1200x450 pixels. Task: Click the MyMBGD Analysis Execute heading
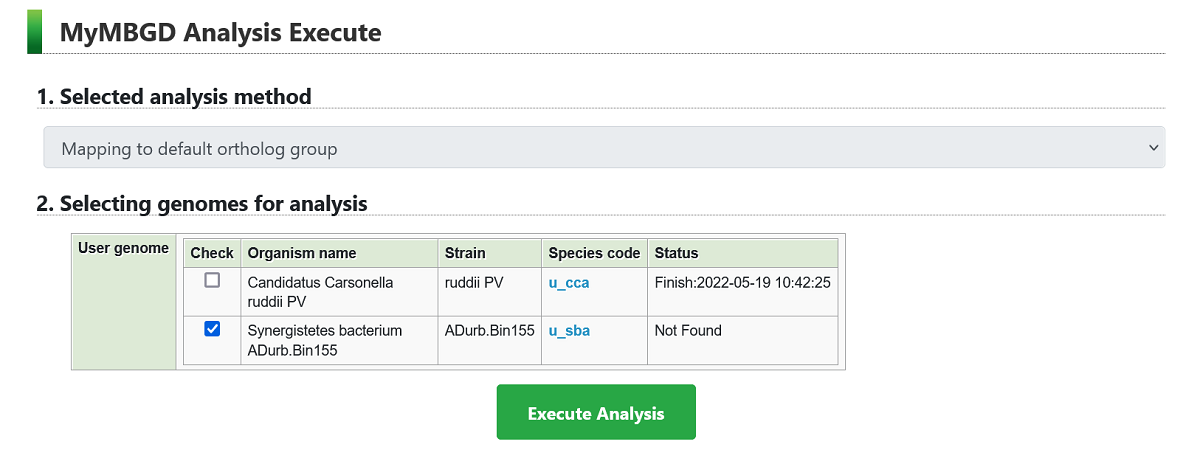tap(220, 32)
